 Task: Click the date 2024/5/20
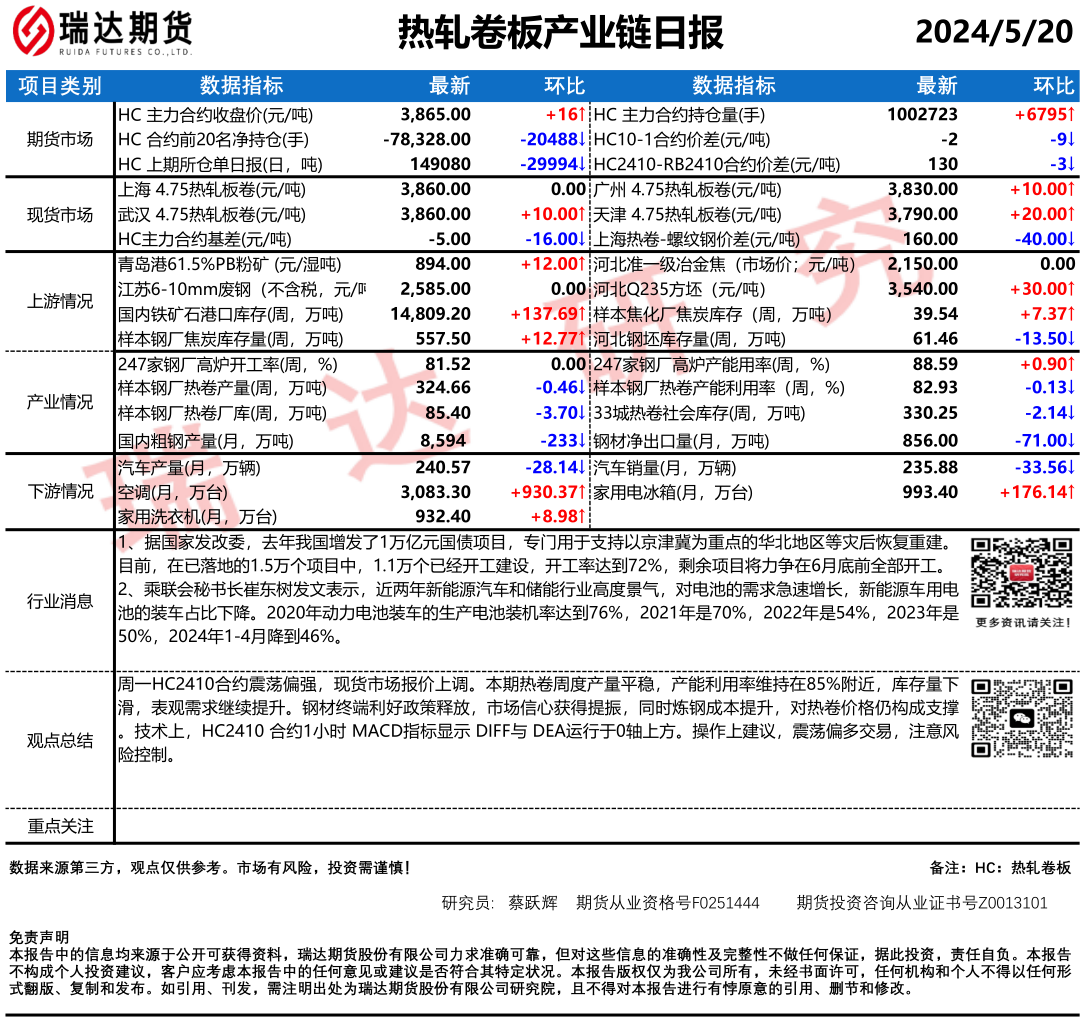coord(994,31)
